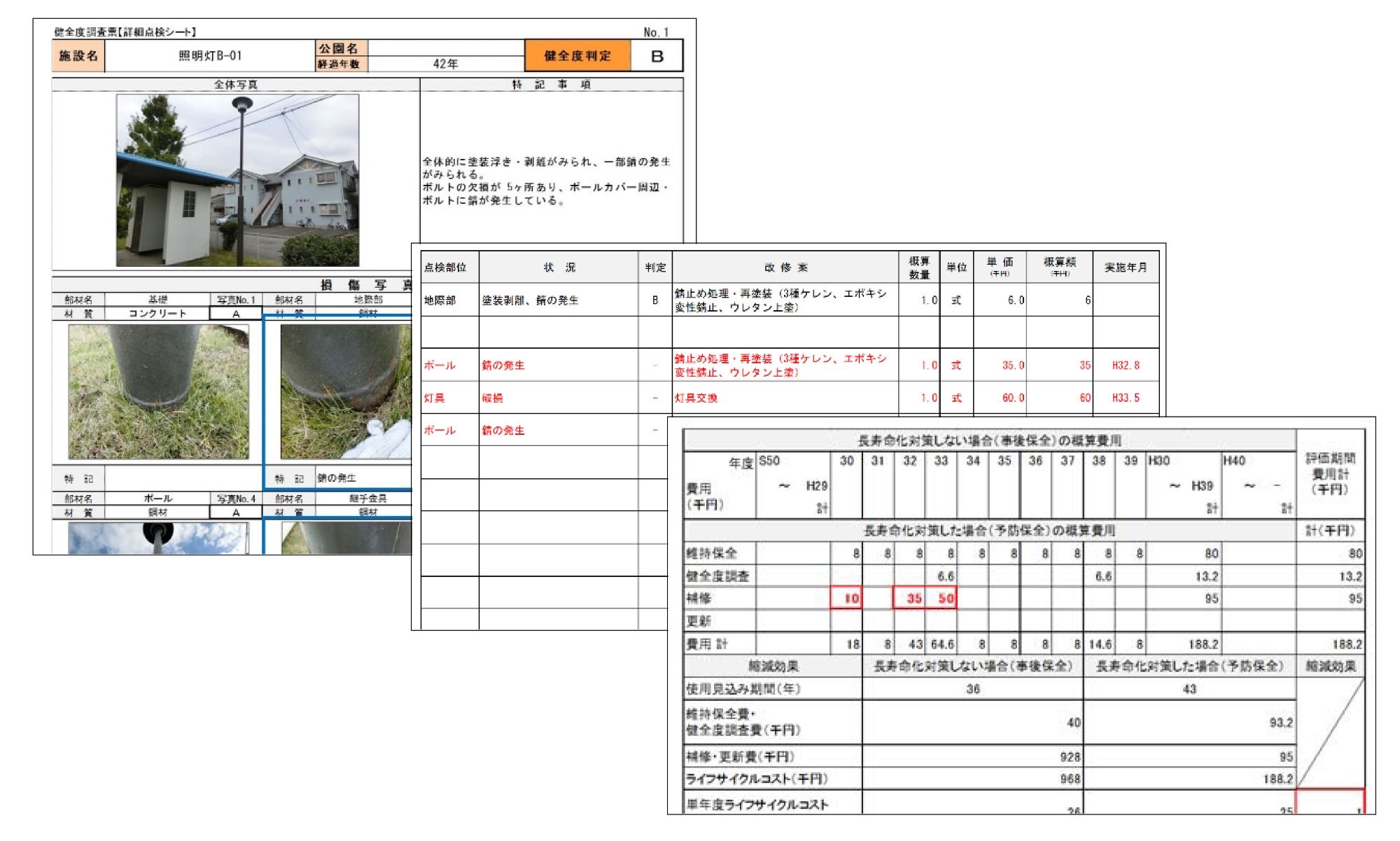Click the No. 1 sheet number

coord(656,32)
